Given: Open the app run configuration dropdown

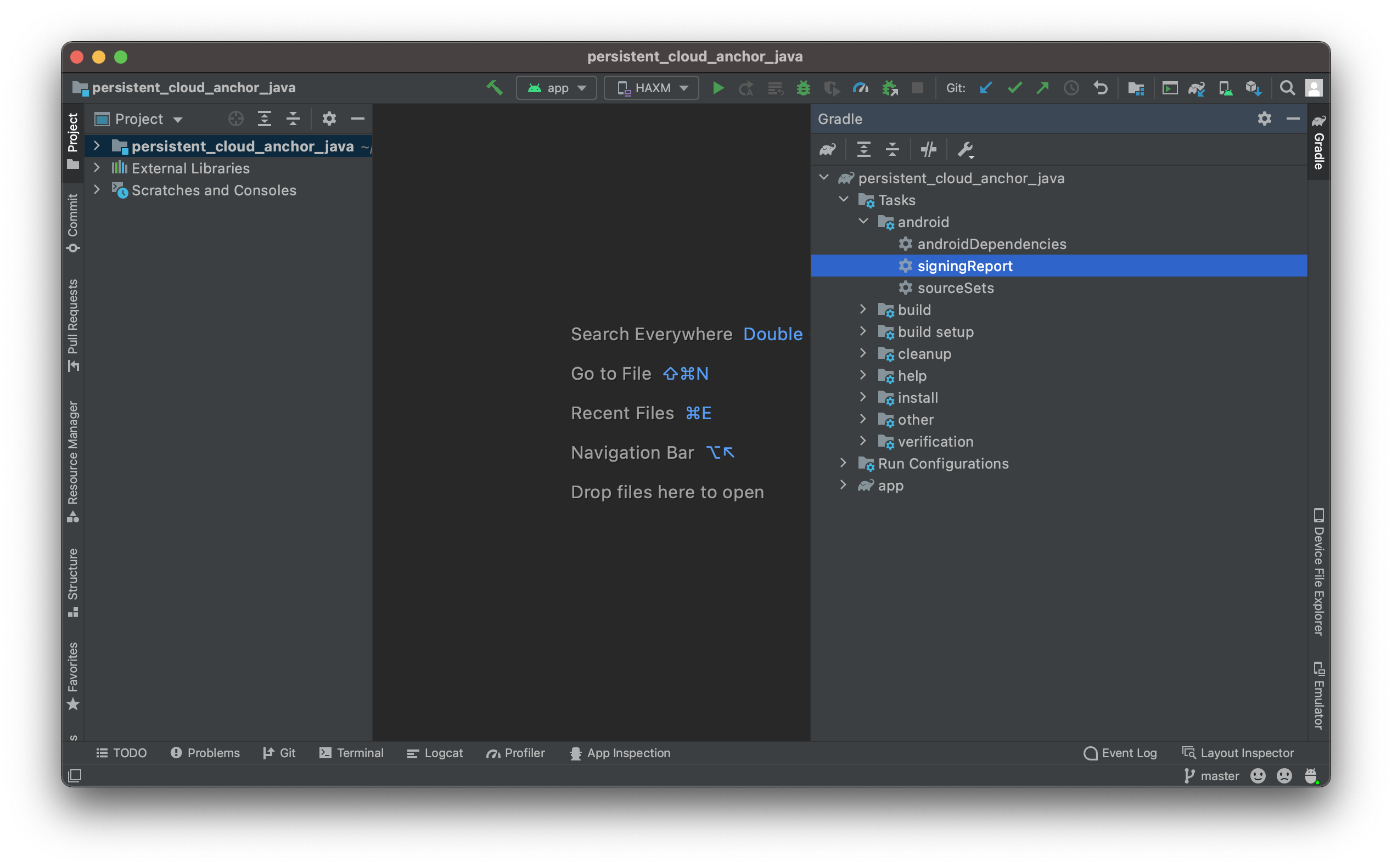Looking at the screenshot, I should pyautogui.click(x=556, y=88).
